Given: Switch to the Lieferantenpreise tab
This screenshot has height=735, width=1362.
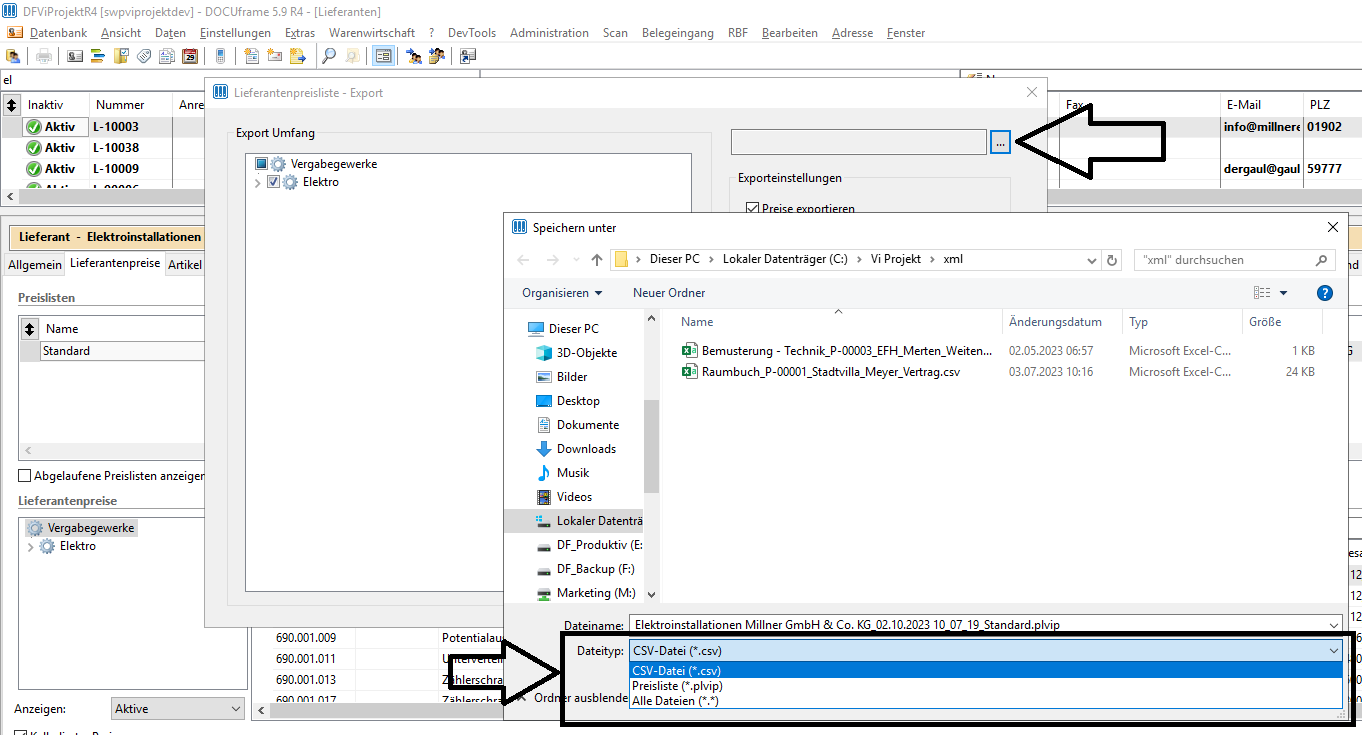Looking at the screenshot, I should 115,263.
